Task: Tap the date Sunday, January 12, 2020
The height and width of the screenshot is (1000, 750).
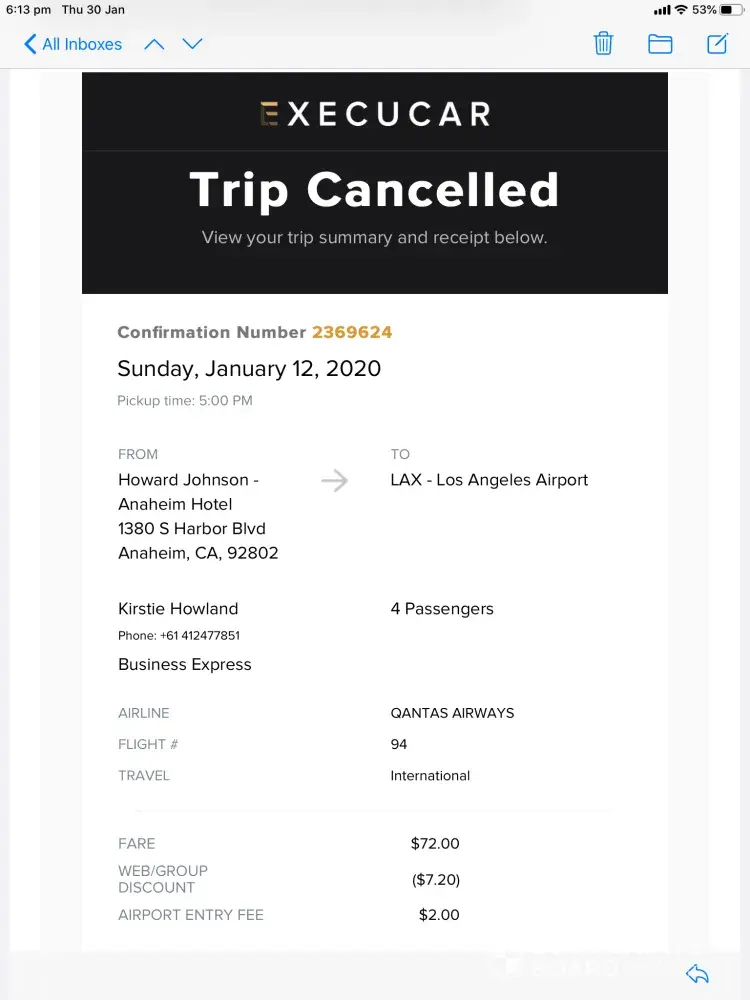Action: tap(249, 368)
